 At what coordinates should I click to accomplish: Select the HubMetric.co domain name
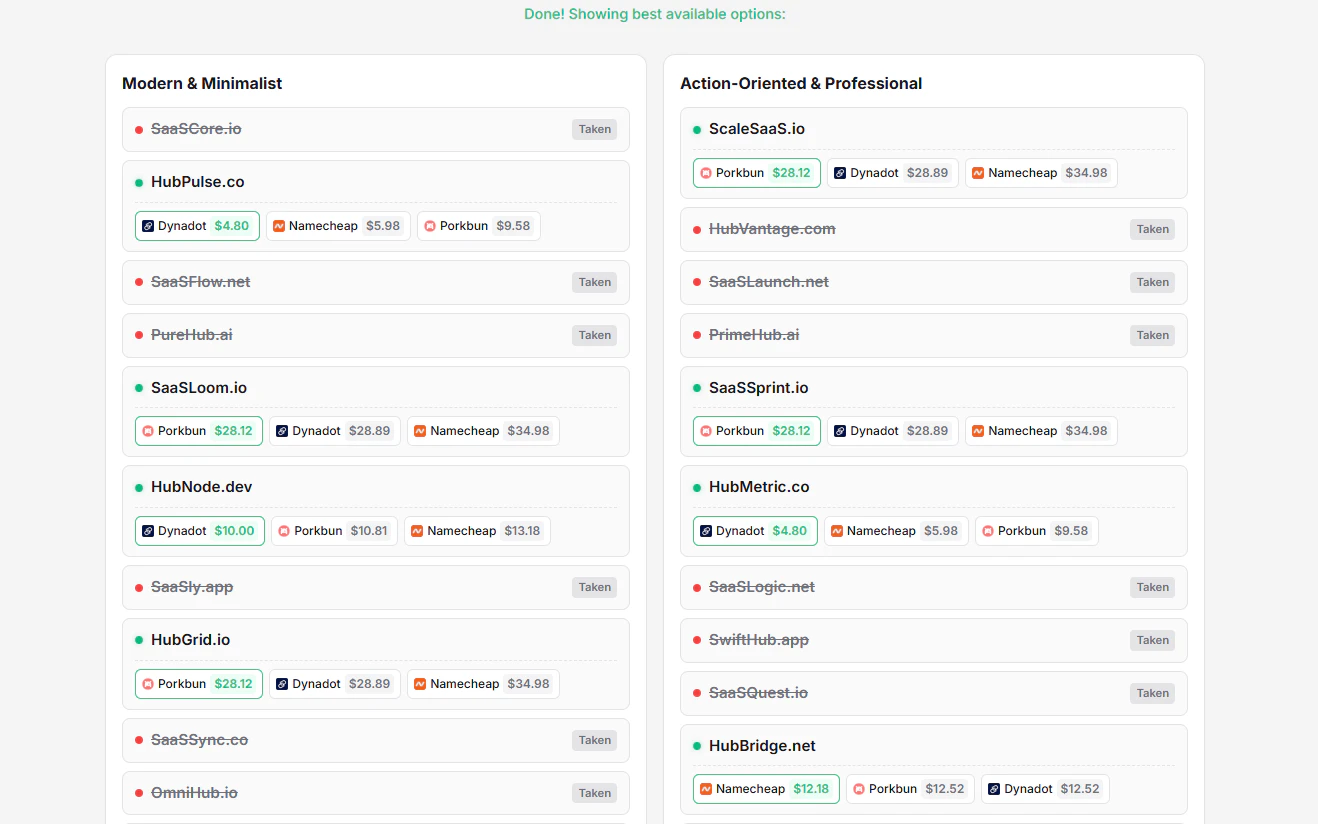pyautogui.click(x=759, y=487)
